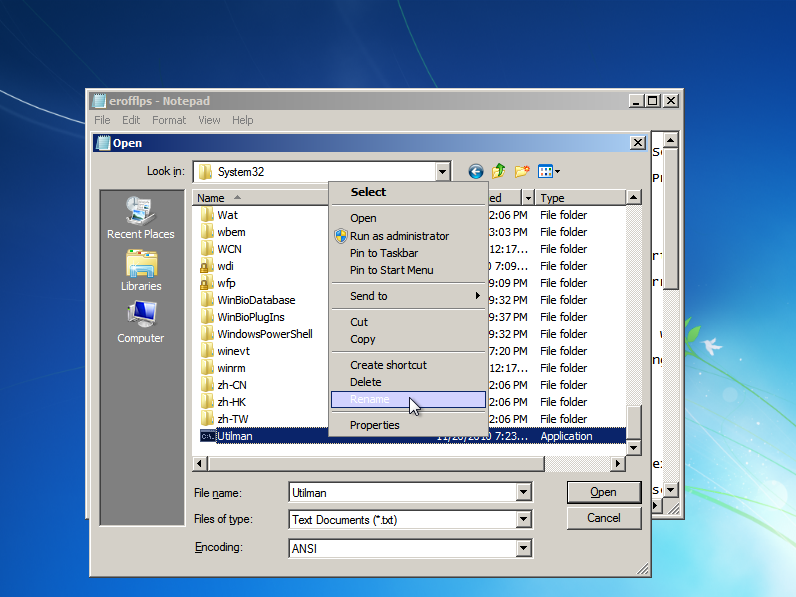This screenshot has width=796, height=597.
Task: Select the WindowsPowerShell folder
Action: click(x=264, y=334)
